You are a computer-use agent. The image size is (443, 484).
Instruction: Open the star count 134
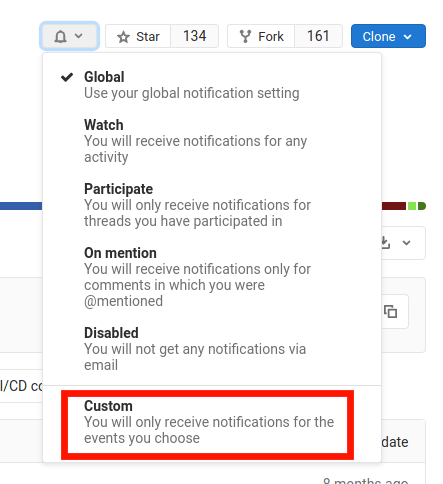pos(195,36)
